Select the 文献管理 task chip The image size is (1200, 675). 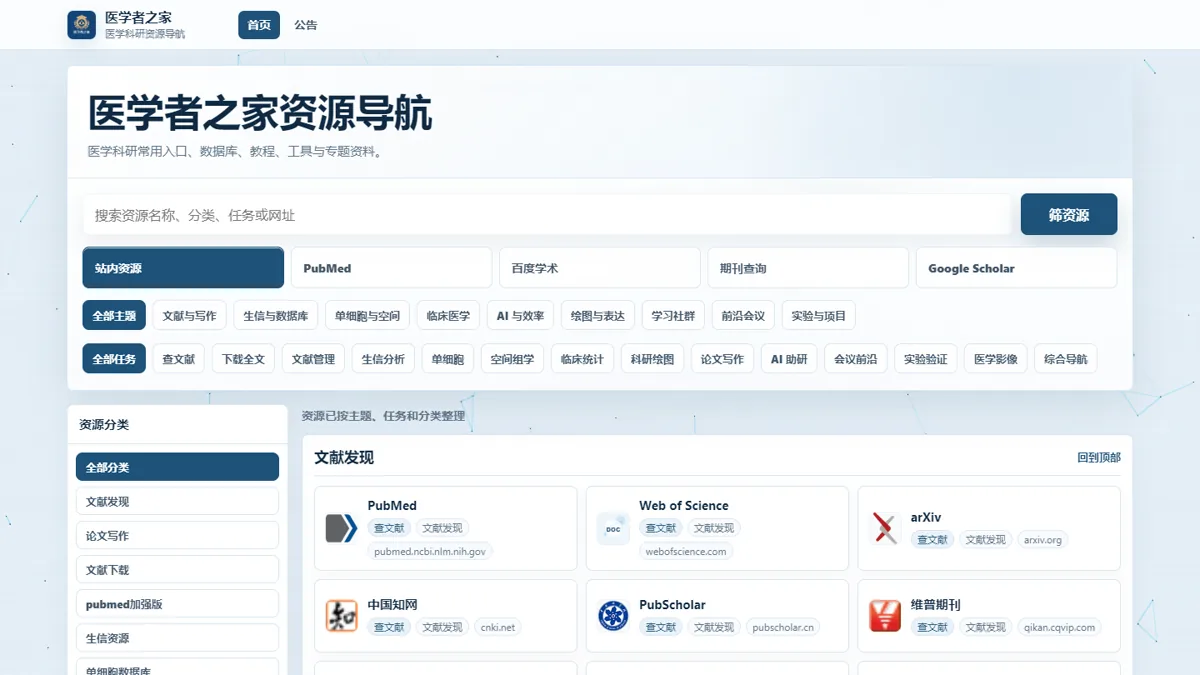[314, 359]
